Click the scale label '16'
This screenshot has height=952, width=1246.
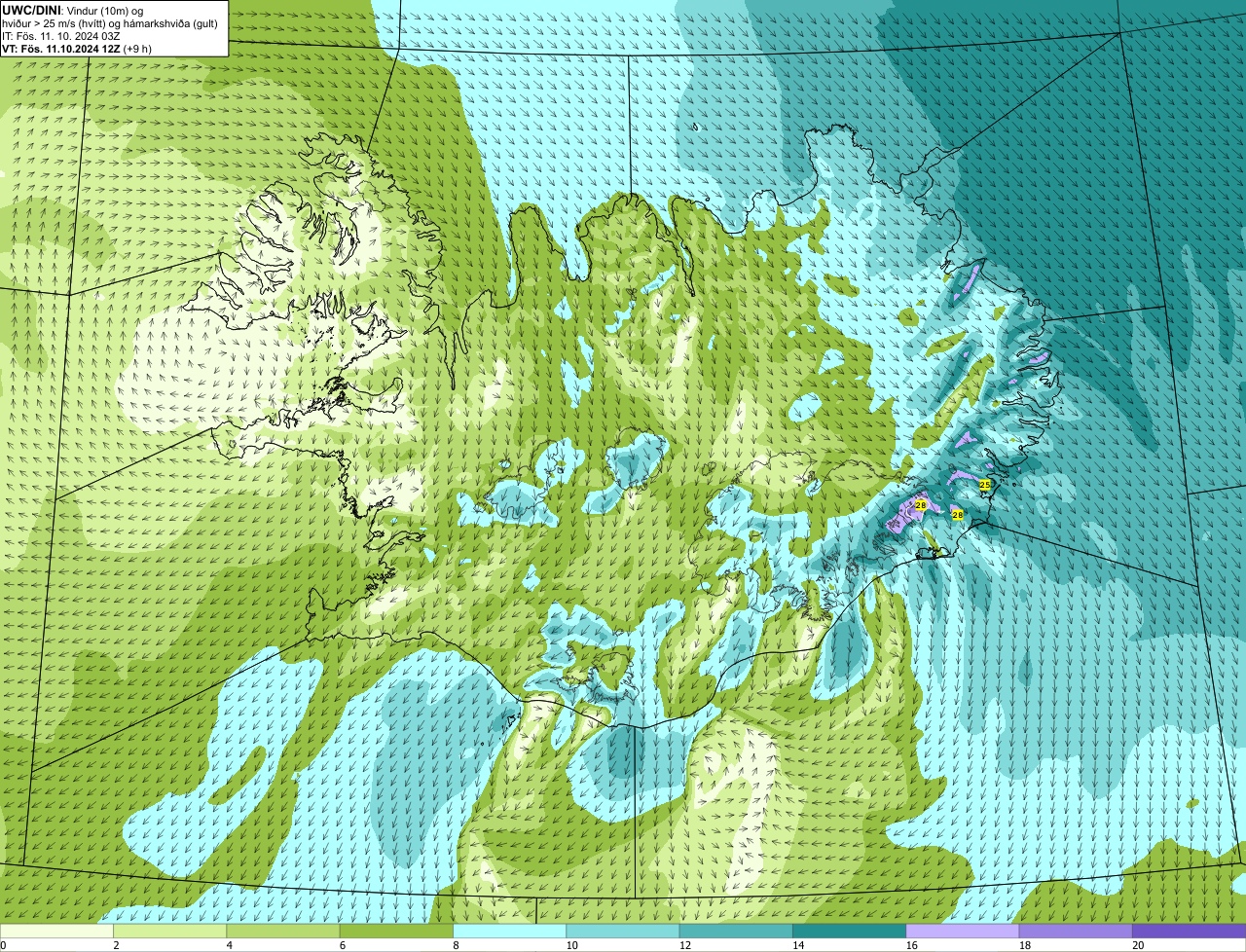(911, 945)
